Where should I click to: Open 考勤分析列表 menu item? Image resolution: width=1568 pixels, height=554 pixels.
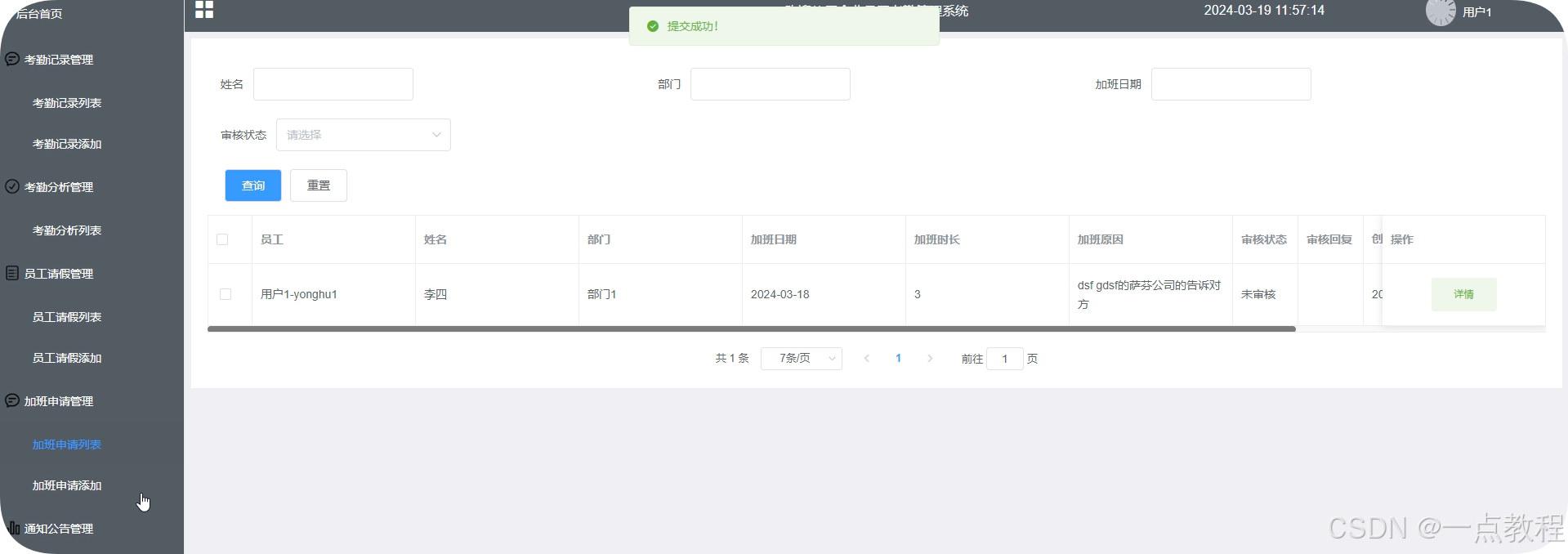67,230
